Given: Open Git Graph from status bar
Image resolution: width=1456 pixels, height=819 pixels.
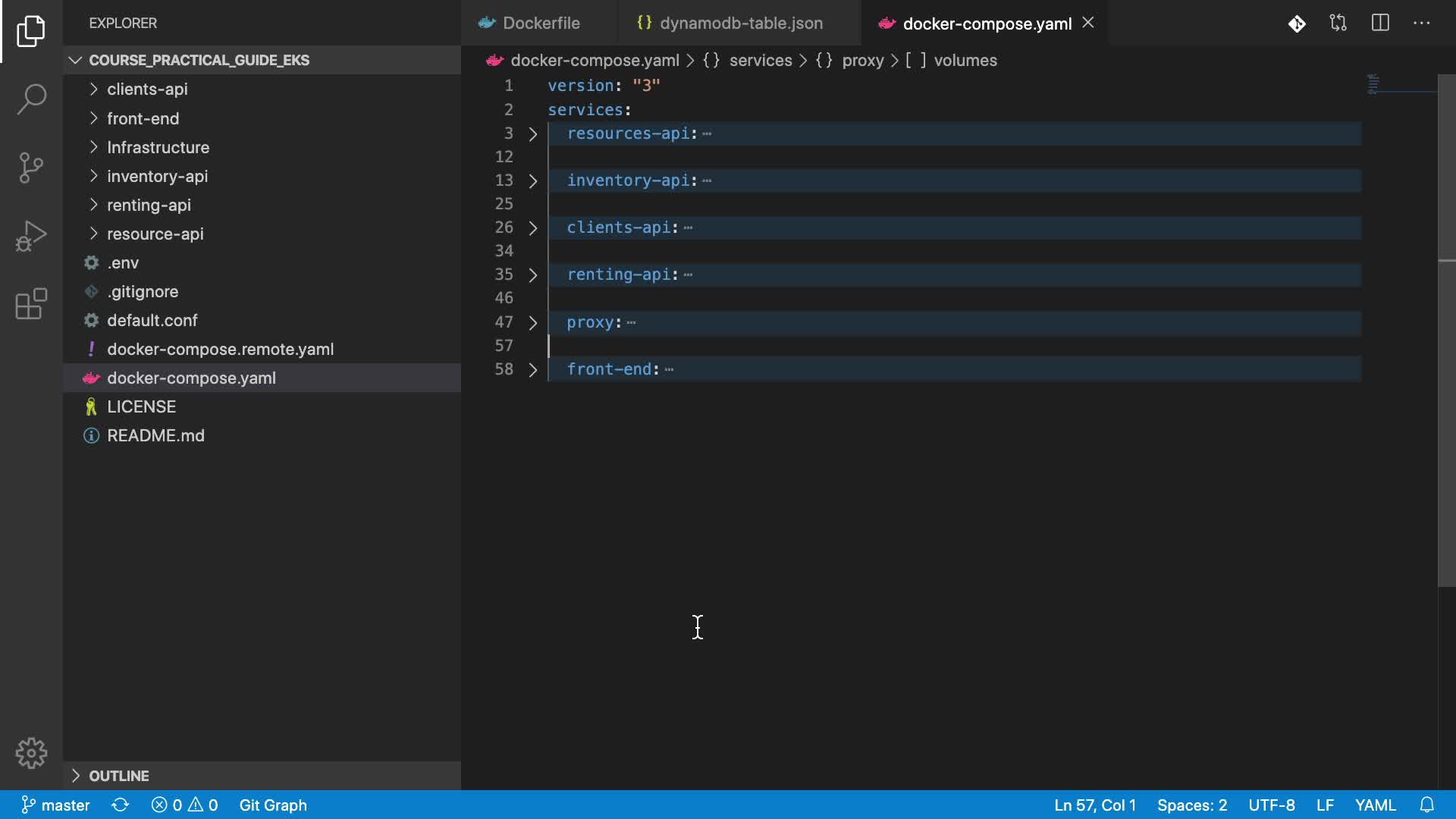Looking at the screenshot, I should 273,805.
